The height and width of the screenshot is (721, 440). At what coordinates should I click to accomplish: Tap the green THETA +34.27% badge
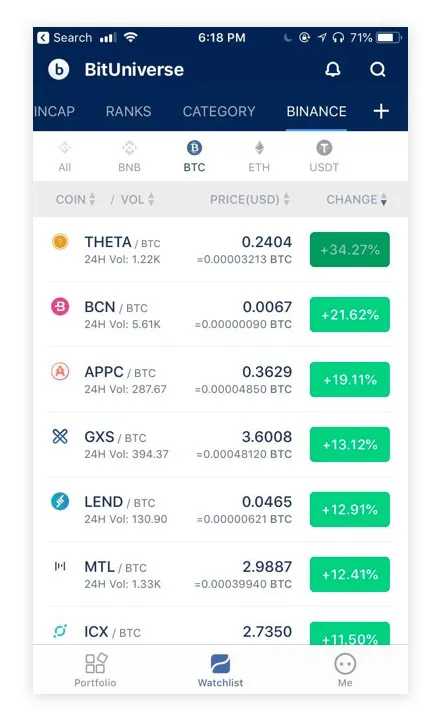[x=350, y=250]
